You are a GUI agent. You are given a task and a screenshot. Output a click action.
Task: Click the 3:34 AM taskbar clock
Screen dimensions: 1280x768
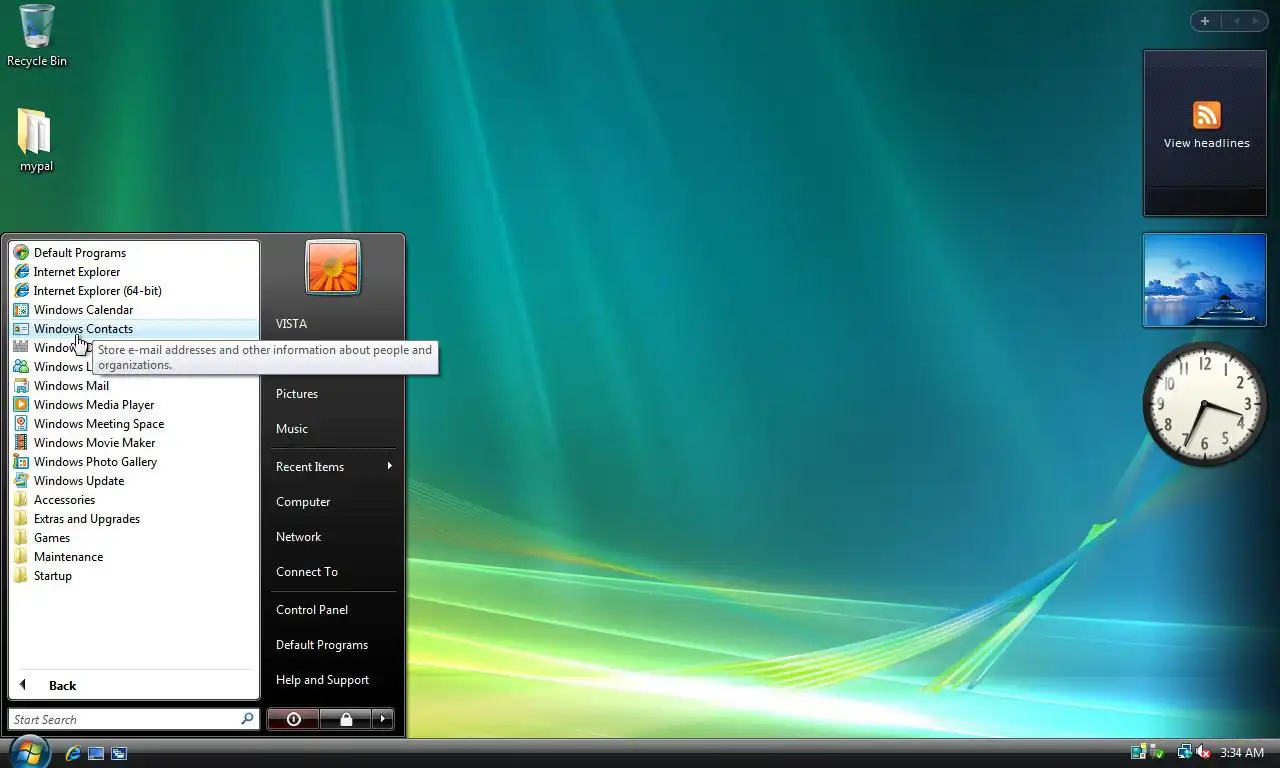pyautogui.click(x=1242, y=753)
